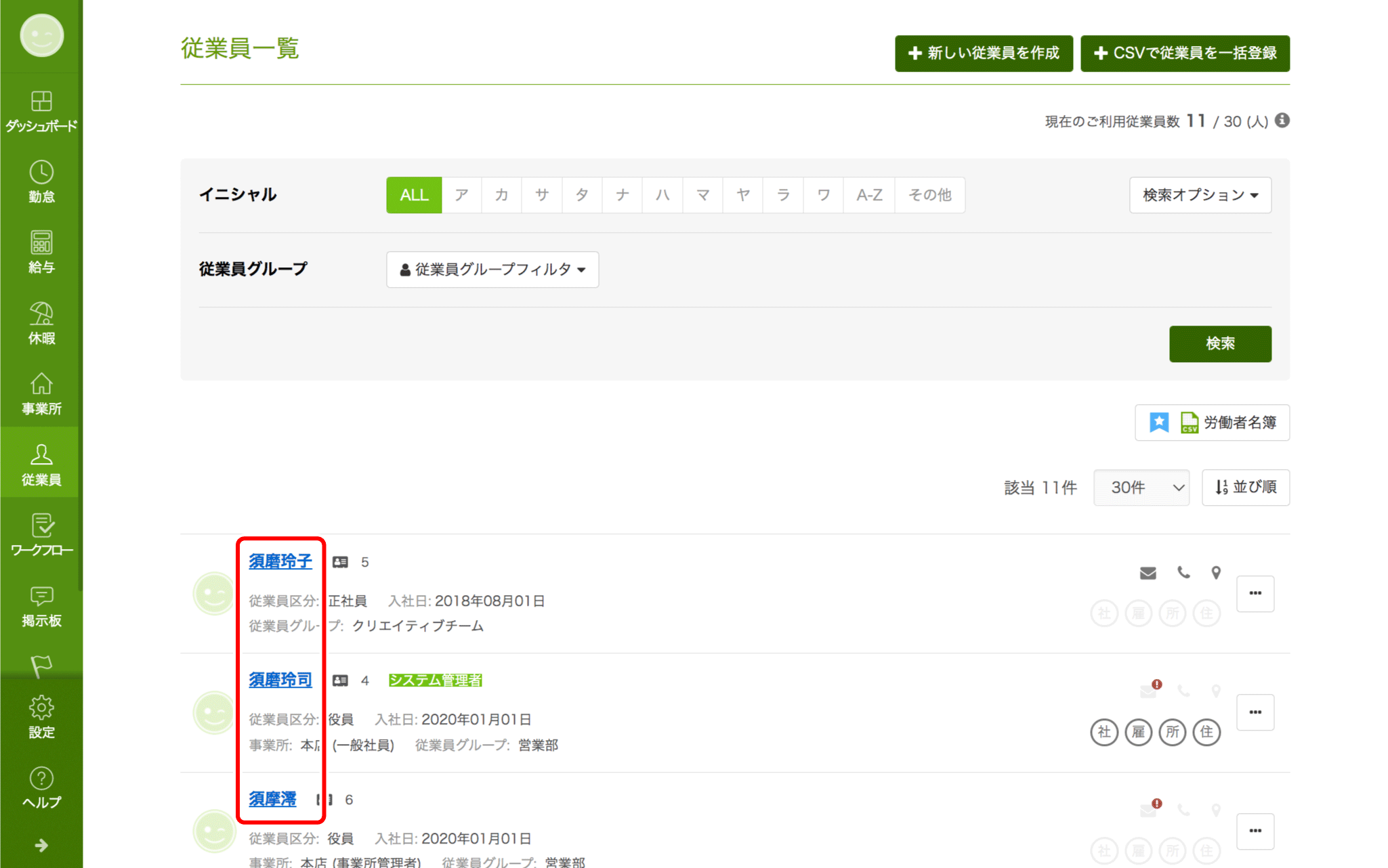Click the avatar of 須磨玲司
Image resolution: width=1388 pixels, height=868 pixels.
point(214,712)
